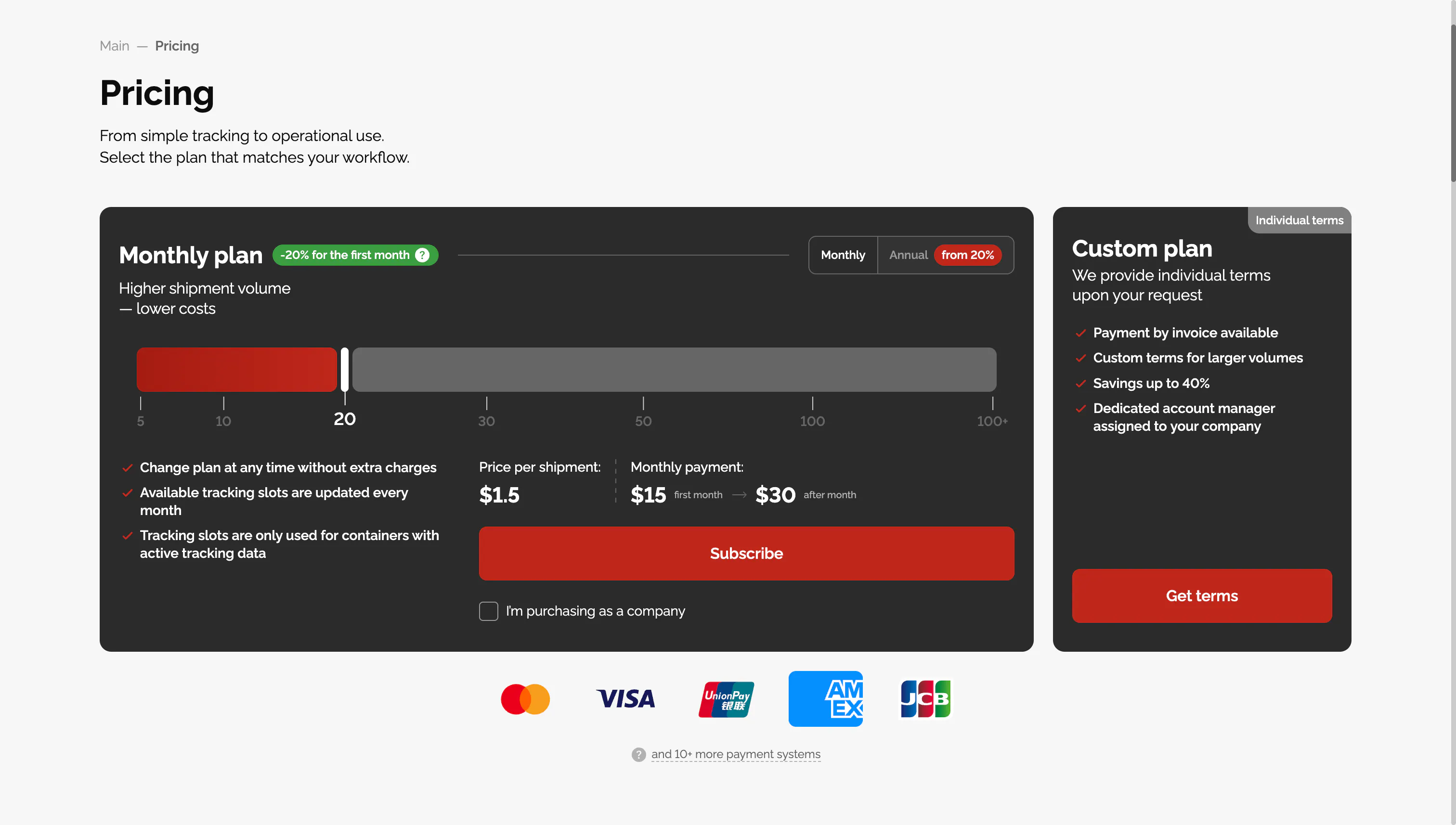
Task: Click 'Savings up to 40%' text
Action: [x=1151, y=384]
